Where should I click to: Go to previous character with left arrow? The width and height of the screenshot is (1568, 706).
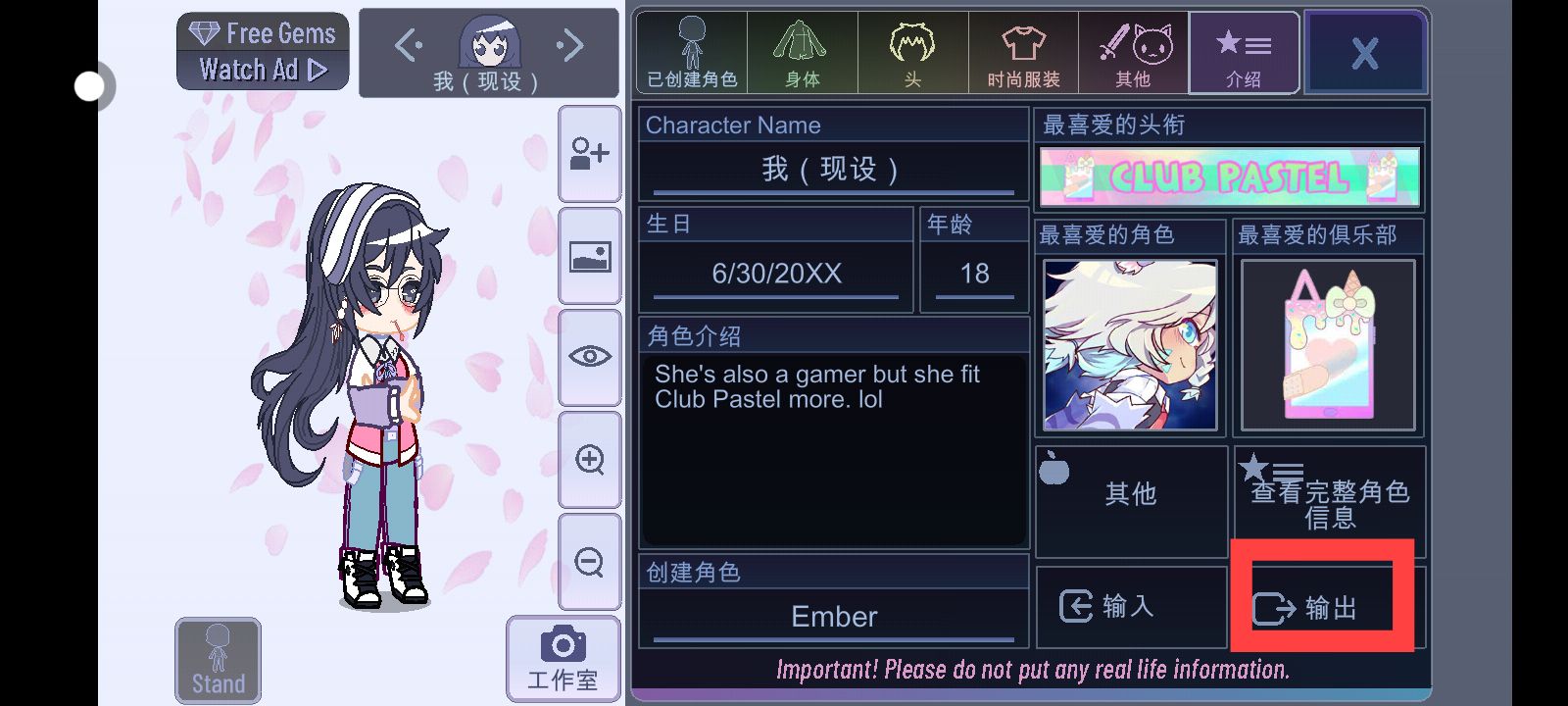pyautogui.click(x=409, y=45)
